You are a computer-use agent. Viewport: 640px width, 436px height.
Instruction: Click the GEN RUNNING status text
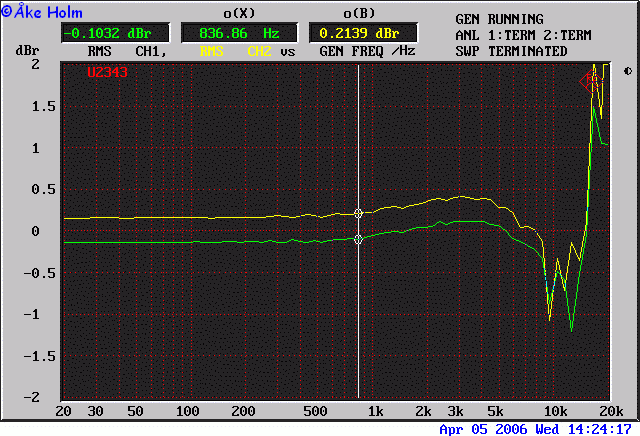[499, 19]
